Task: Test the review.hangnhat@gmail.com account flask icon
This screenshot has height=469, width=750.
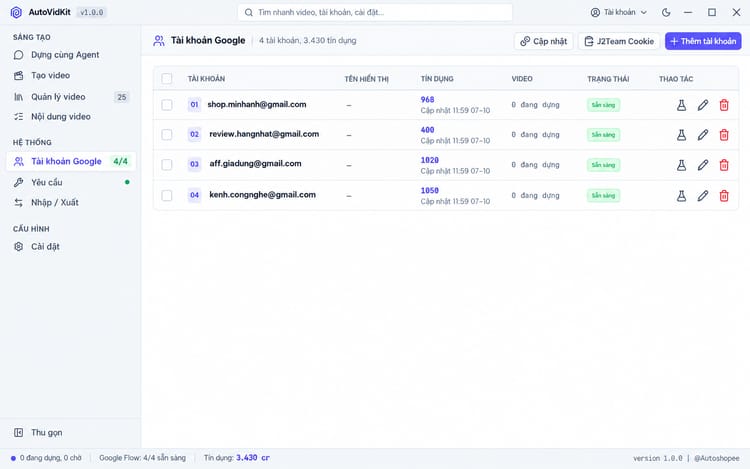Action: (681, 135)
